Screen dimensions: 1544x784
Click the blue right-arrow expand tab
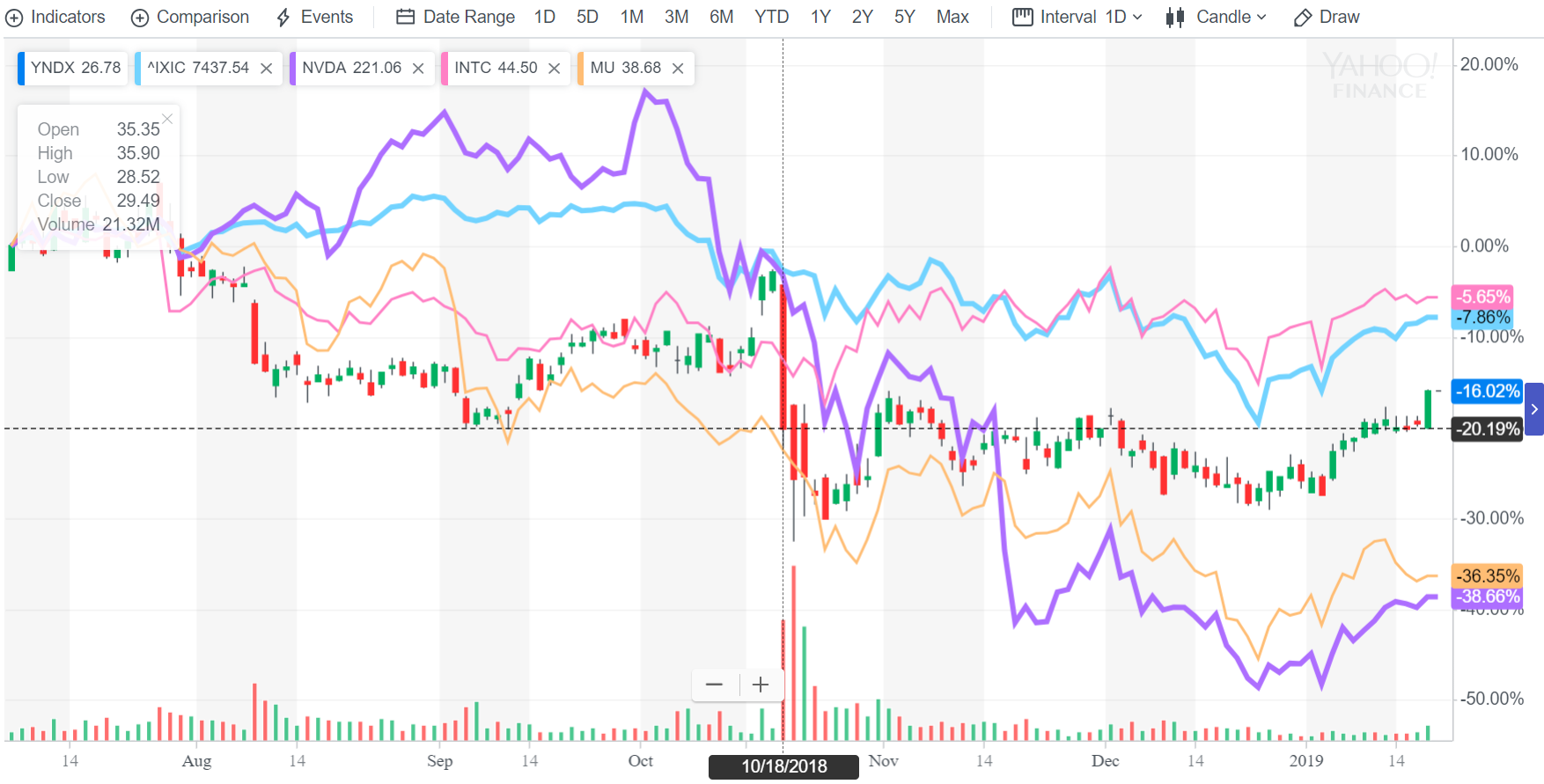(x=1534, y=409)
